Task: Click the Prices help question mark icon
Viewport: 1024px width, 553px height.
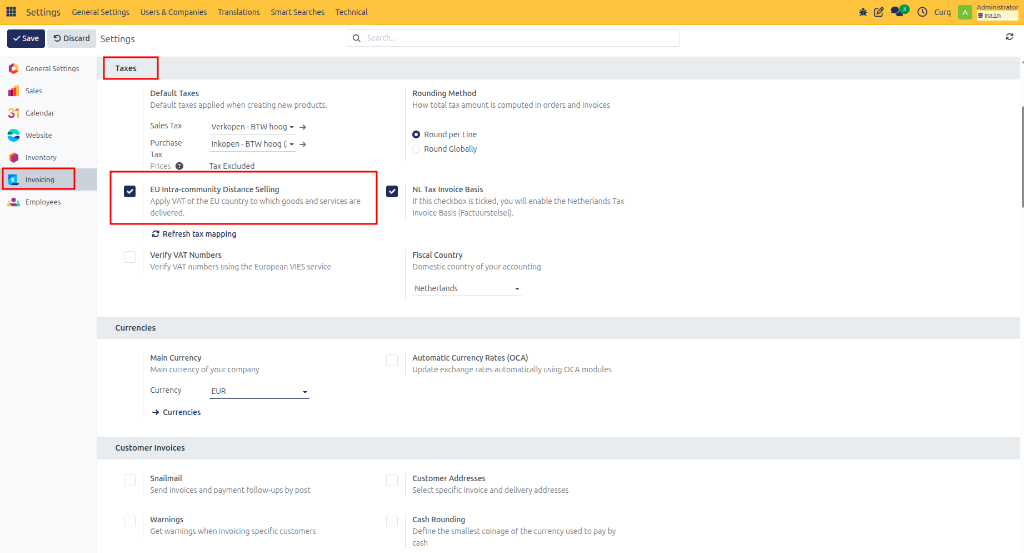Action: 179,166
